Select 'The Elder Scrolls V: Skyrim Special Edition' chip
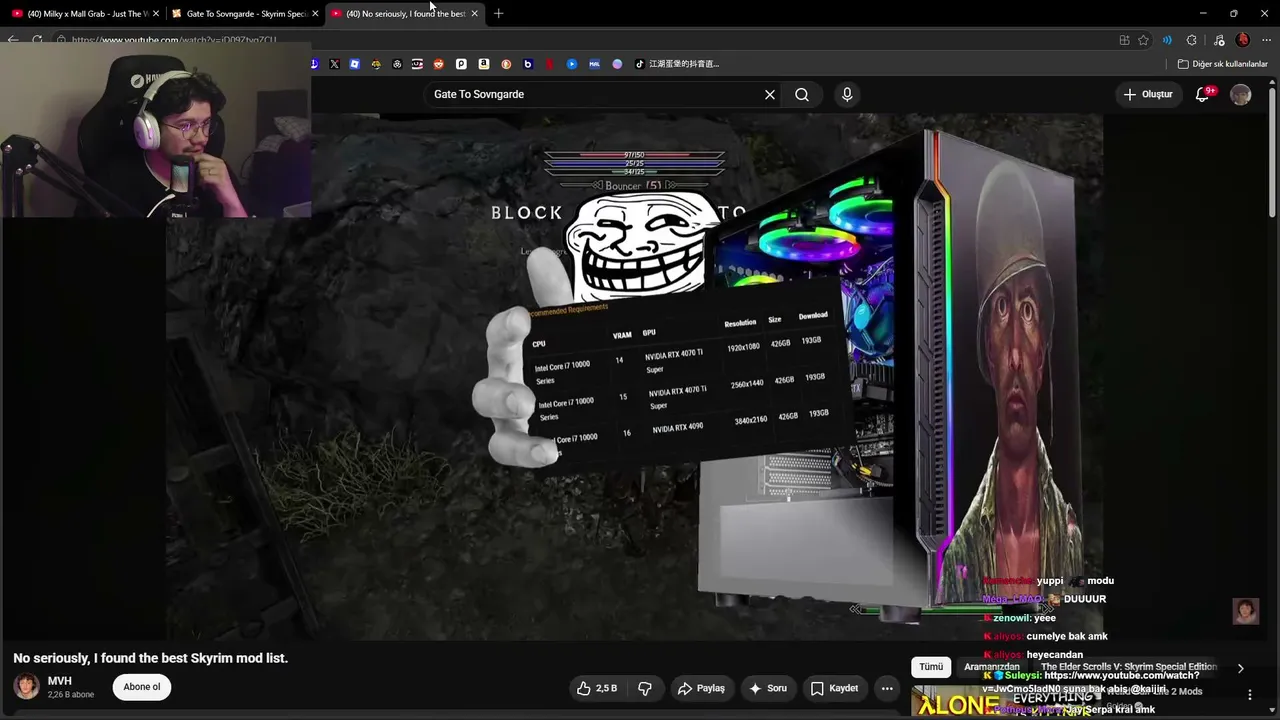The width and height of the screenshot is (1280, 720). pyautogui.click(x=1129, y=667)
